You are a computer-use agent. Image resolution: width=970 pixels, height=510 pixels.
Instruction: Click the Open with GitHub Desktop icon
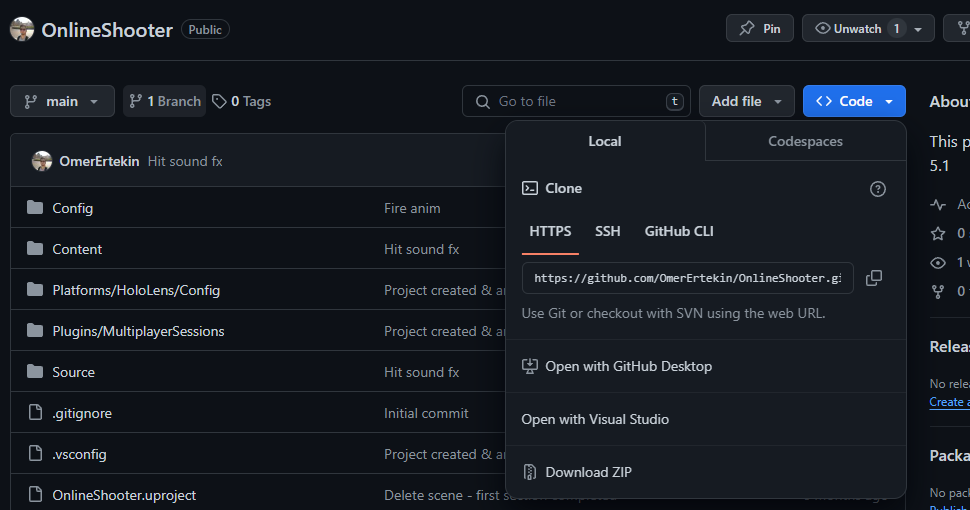pyautogui.click(x=531, y=367)
